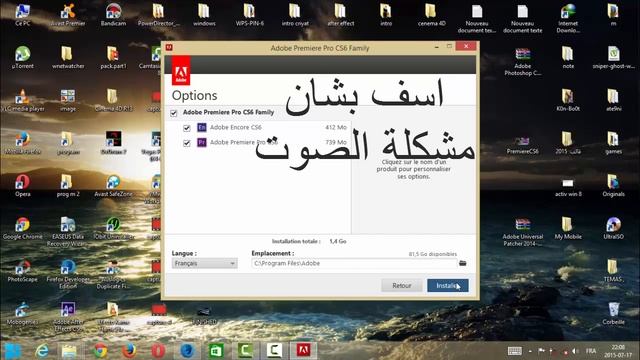The height and width of the screenshot is (360, 640).
Task: Select the uTorrent desktop shortcut
Action: coord(22,58)
